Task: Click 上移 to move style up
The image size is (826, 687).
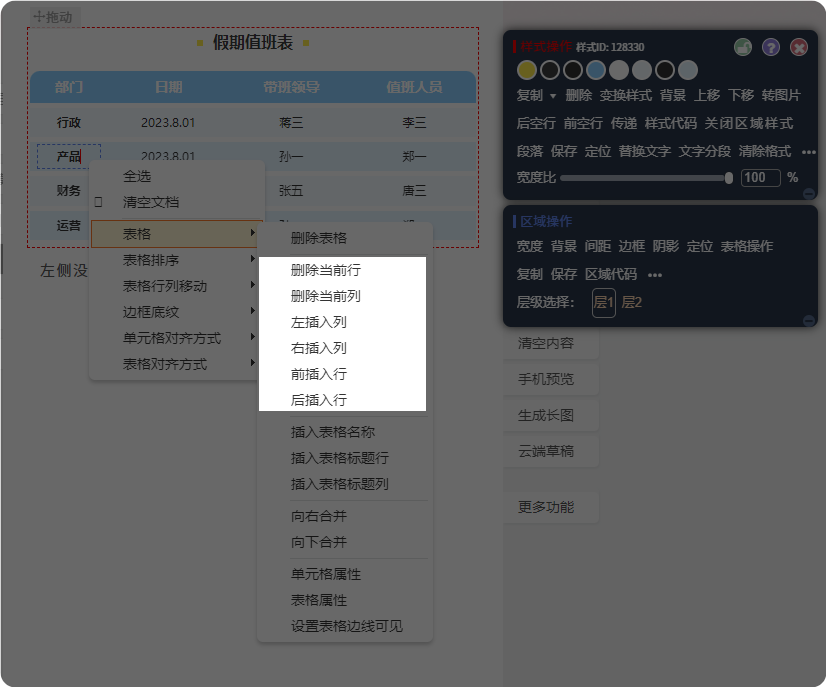Action: point(707,95)
